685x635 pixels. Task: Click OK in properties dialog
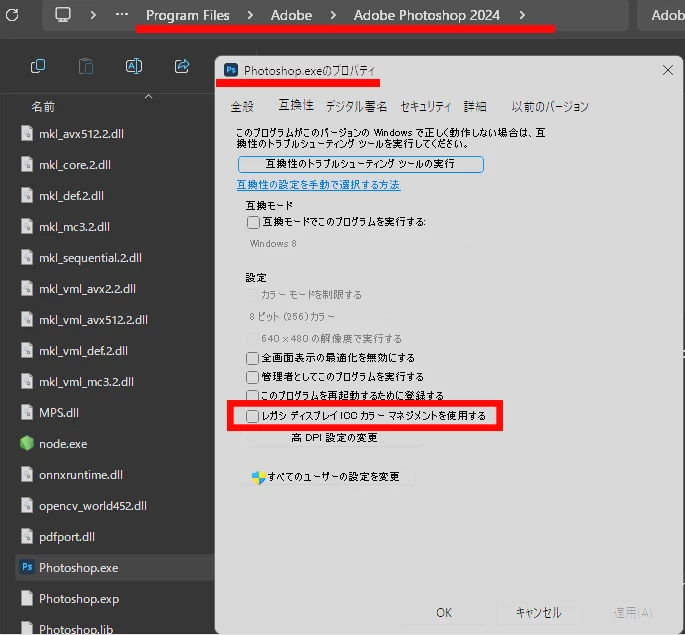coord(444,613)
